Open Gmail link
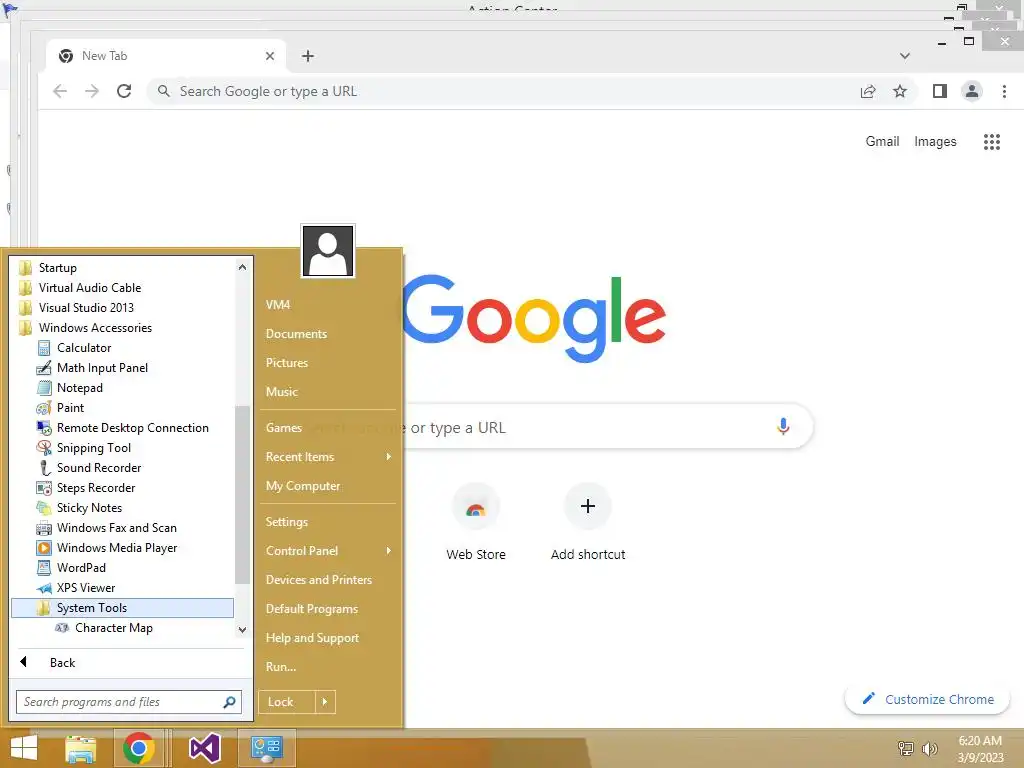This screenshot has height=768, width=1024. [882, 142]
